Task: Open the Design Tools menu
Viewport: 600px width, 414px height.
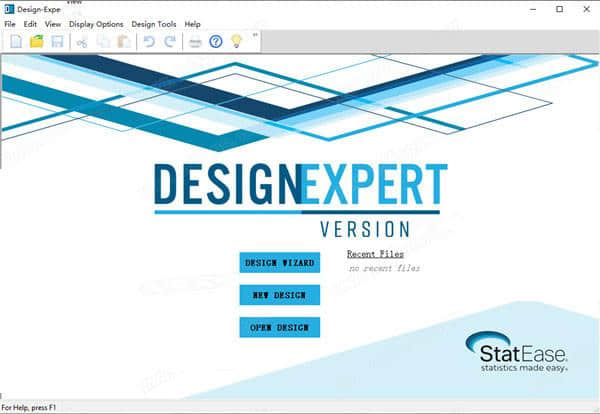Action: click(154, 24)
